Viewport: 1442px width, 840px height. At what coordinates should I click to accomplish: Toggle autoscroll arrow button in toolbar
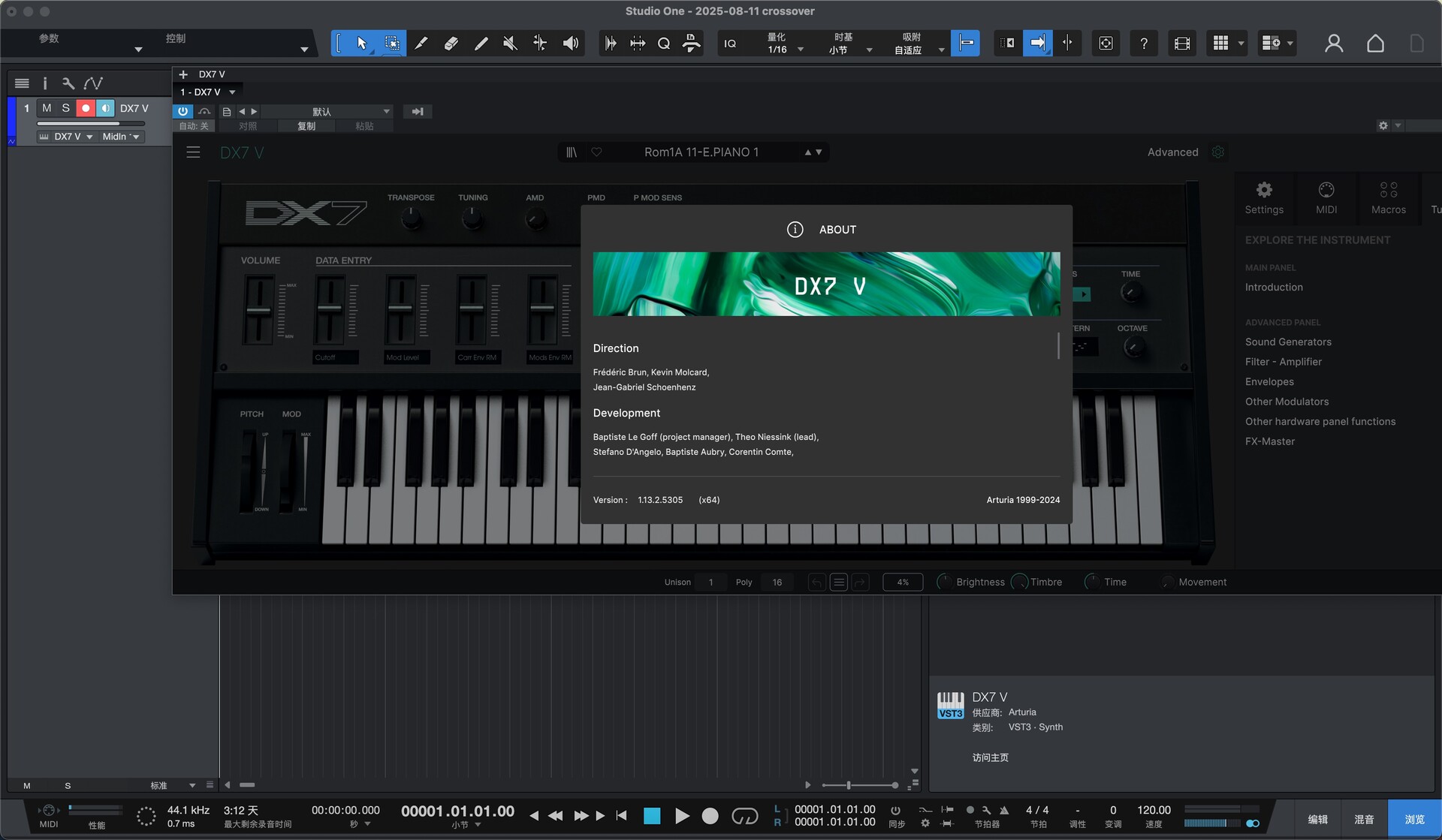pyautogui.click(x=1037, y=44)
